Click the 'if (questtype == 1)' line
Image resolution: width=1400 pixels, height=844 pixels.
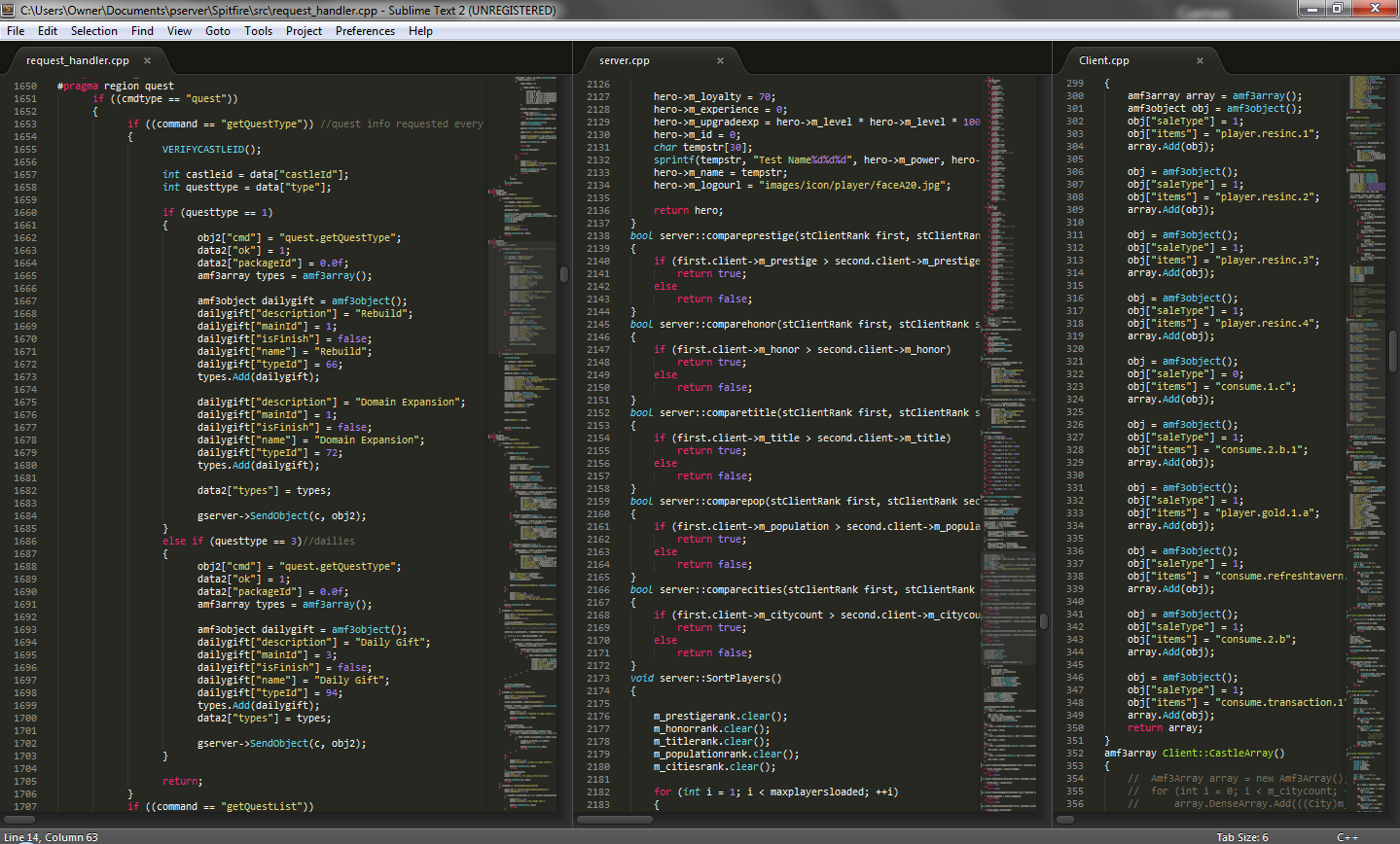217,212
